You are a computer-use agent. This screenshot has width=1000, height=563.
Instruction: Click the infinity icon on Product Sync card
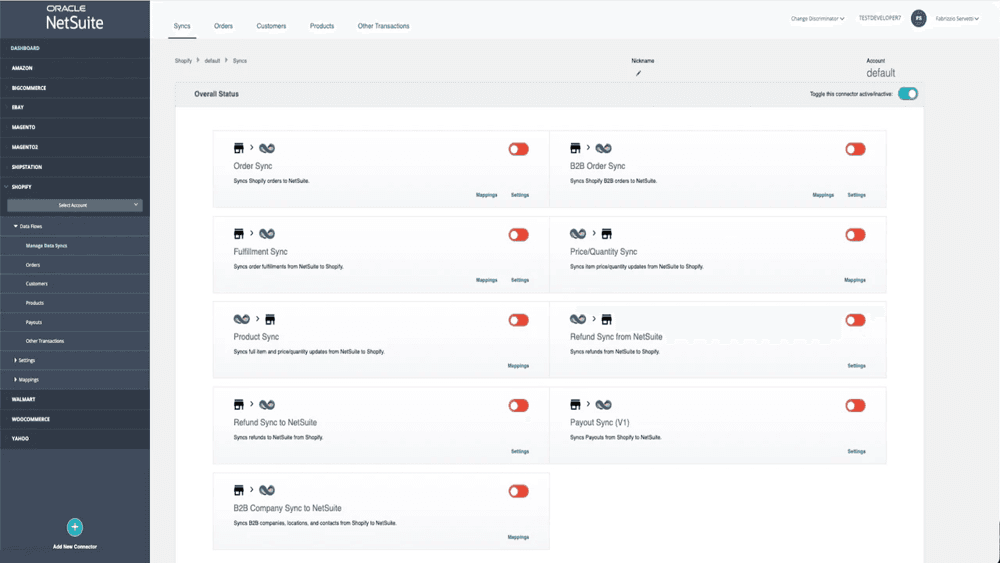coord(242,319)
